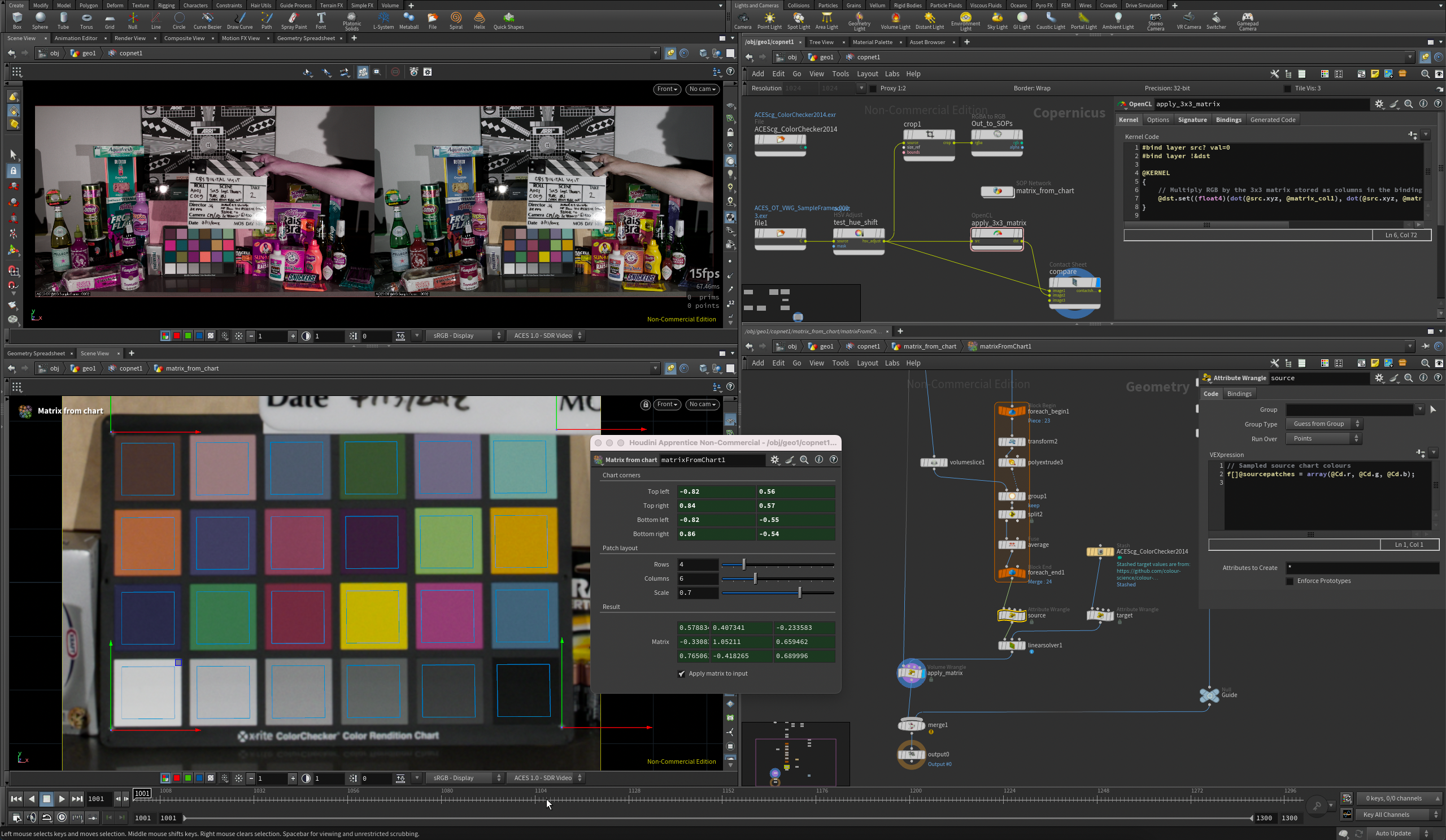Toggle Apply matrix to input checkbox
Viewport: 1446px width, 840px height.
[x=682, y=673]
